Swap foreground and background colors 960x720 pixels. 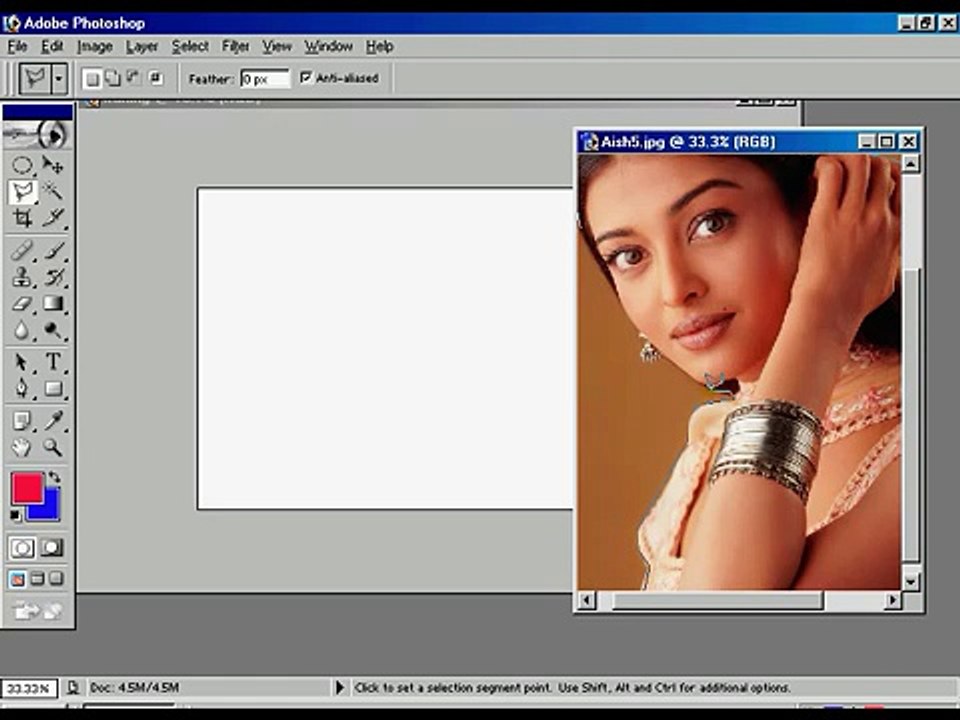pos(55,477)
